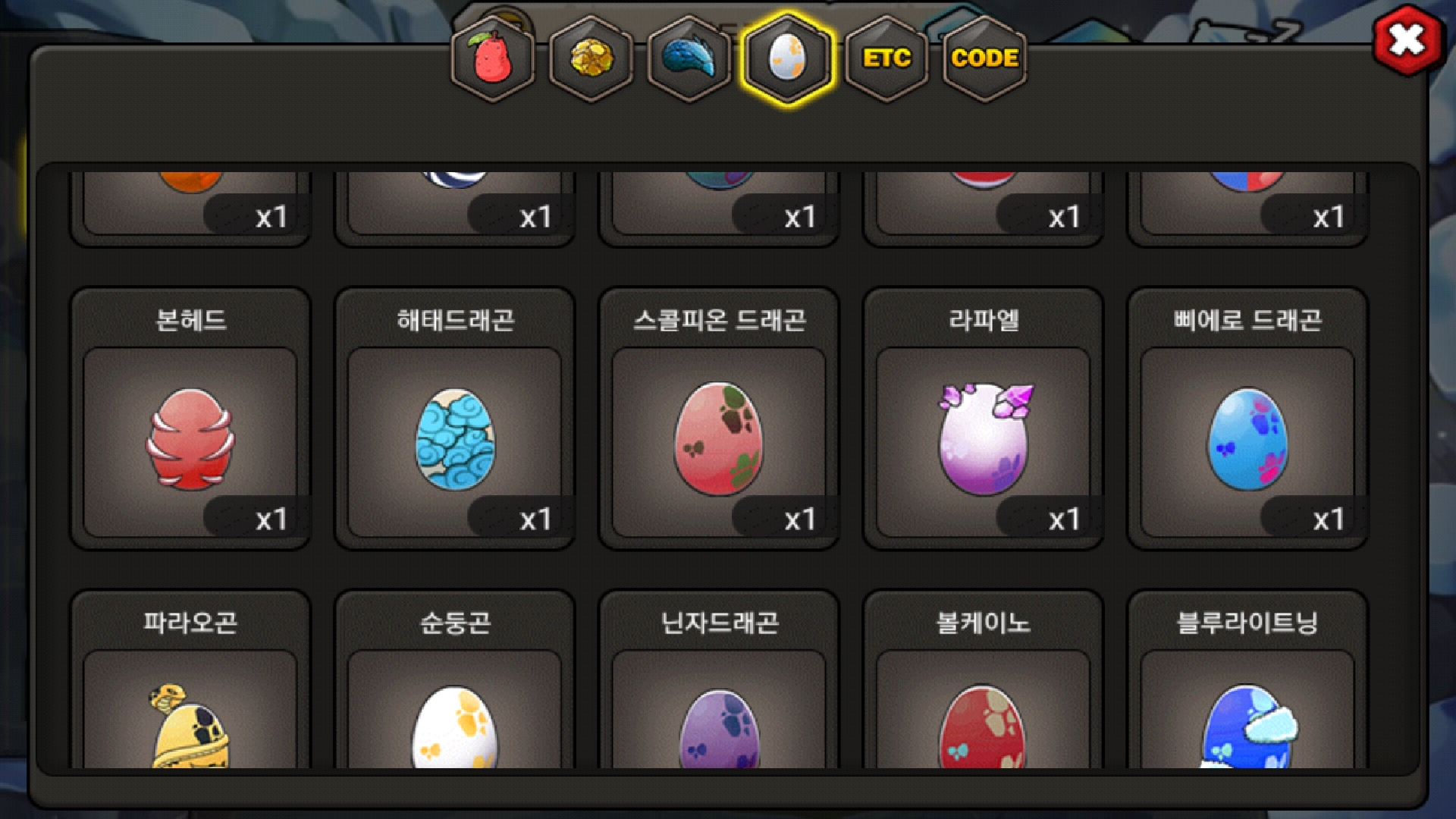This screenshot has height=819, width=1456.
Task: Open the fruit food tab
Action: pyautogui.click(x=492, y=59)
